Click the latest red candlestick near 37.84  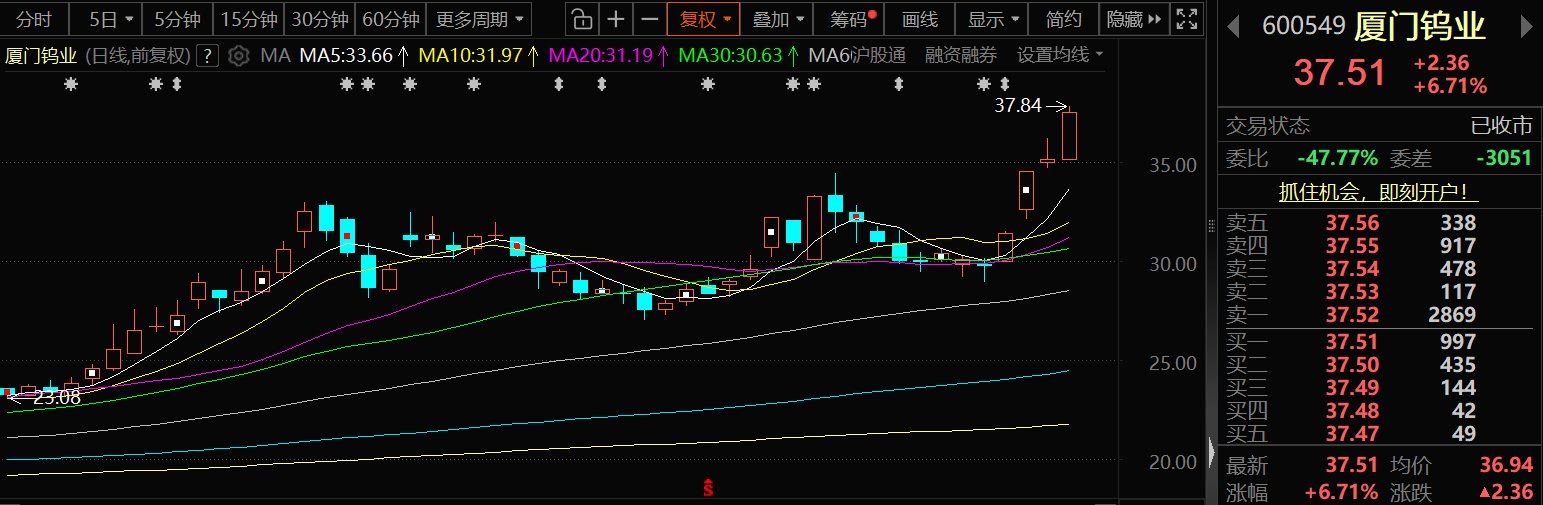tap(1069, 136)
